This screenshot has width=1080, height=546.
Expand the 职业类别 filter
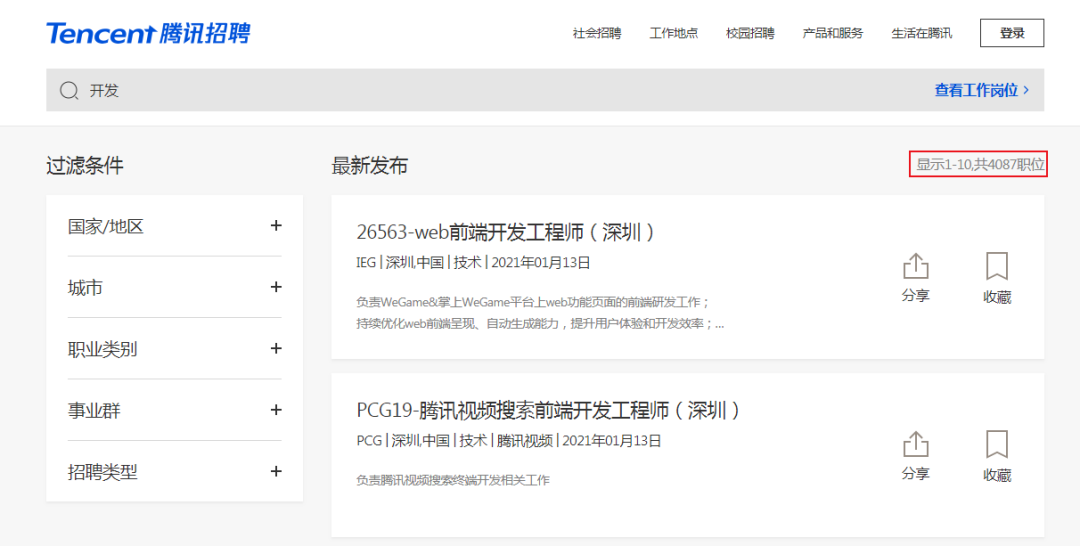click(x=276, y=348)
